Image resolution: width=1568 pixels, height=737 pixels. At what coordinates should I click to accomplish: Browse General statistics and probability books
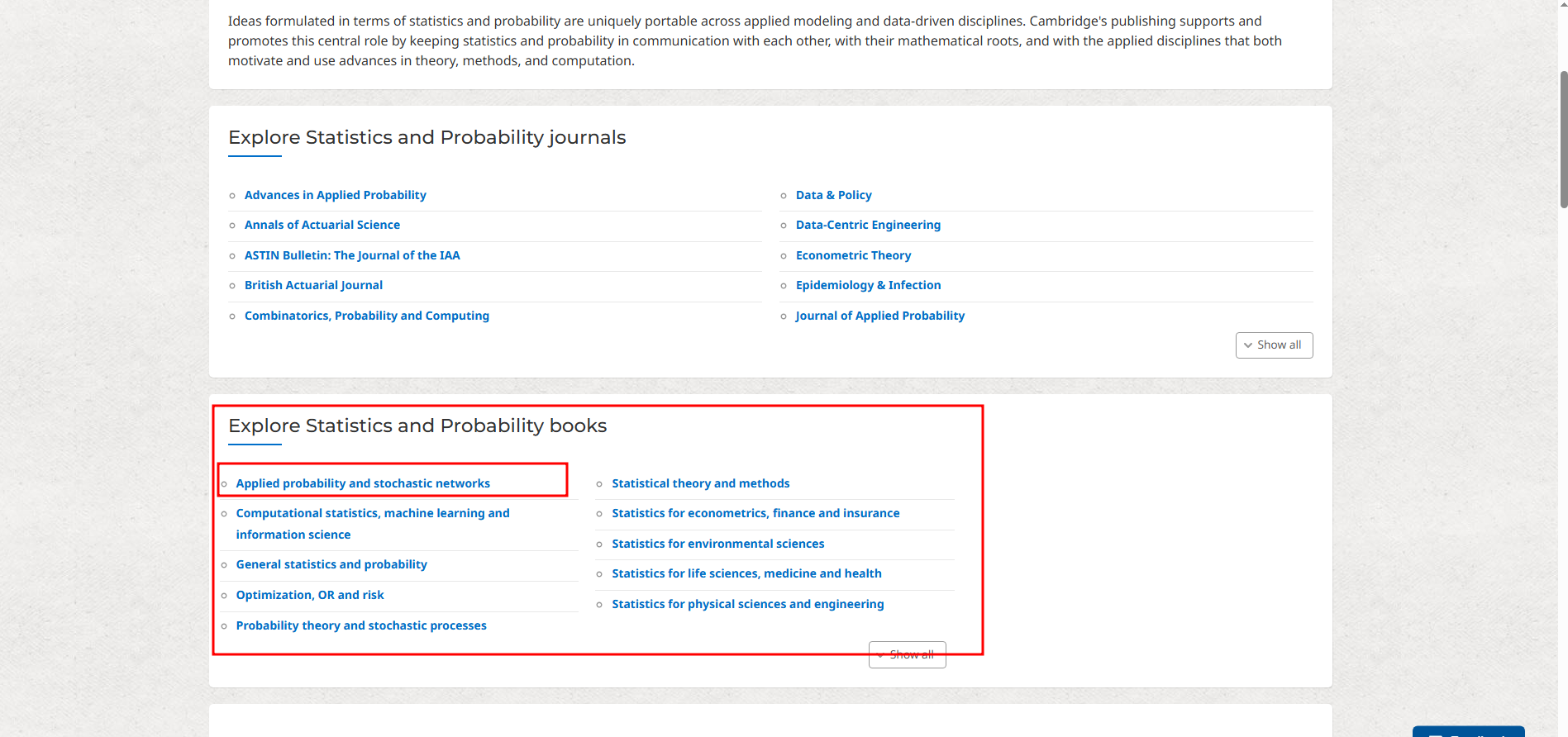click(331, 564)
